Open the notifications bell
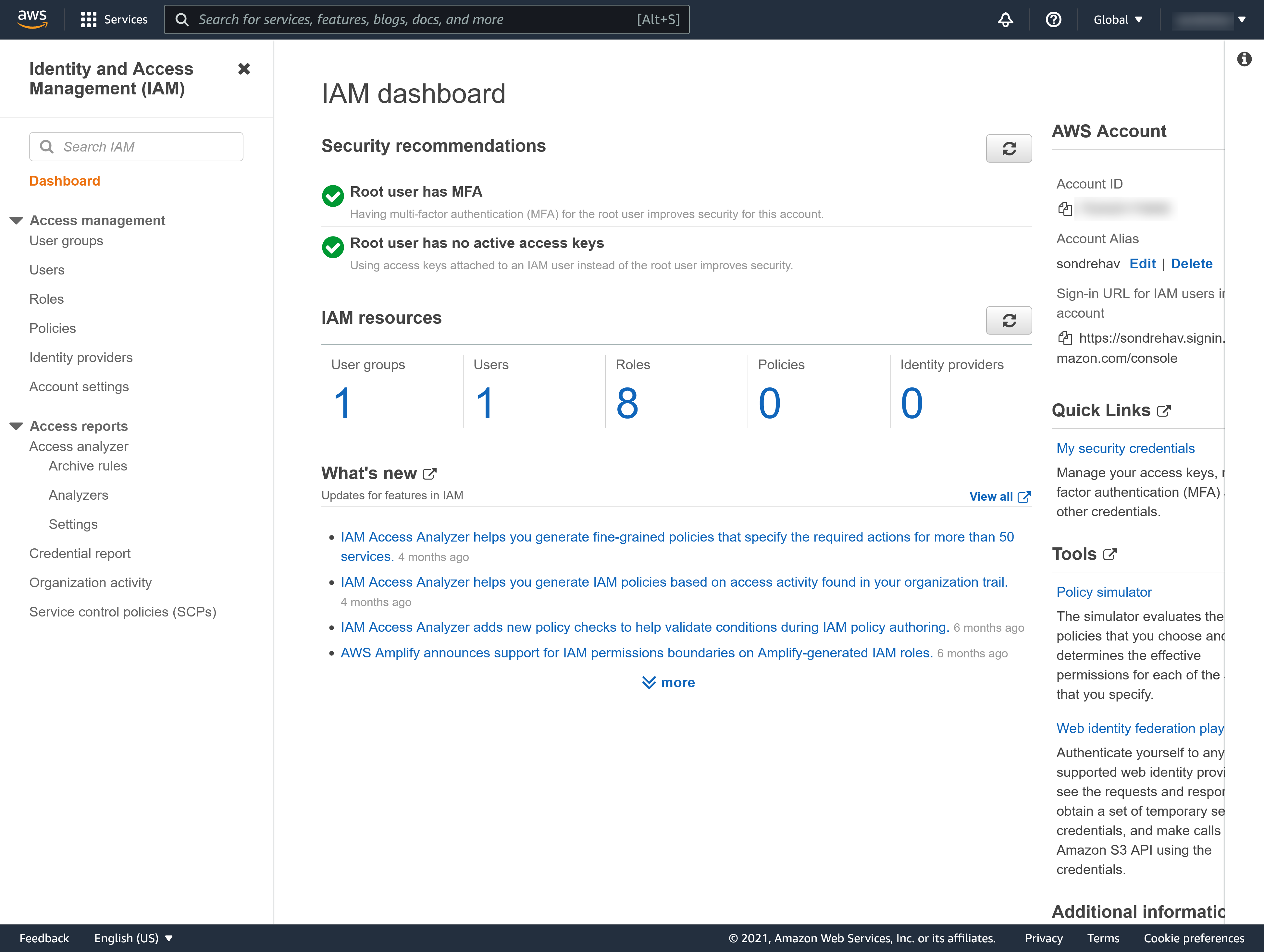This screenshot has width=1264, height=952. [x=1005, y=19]
